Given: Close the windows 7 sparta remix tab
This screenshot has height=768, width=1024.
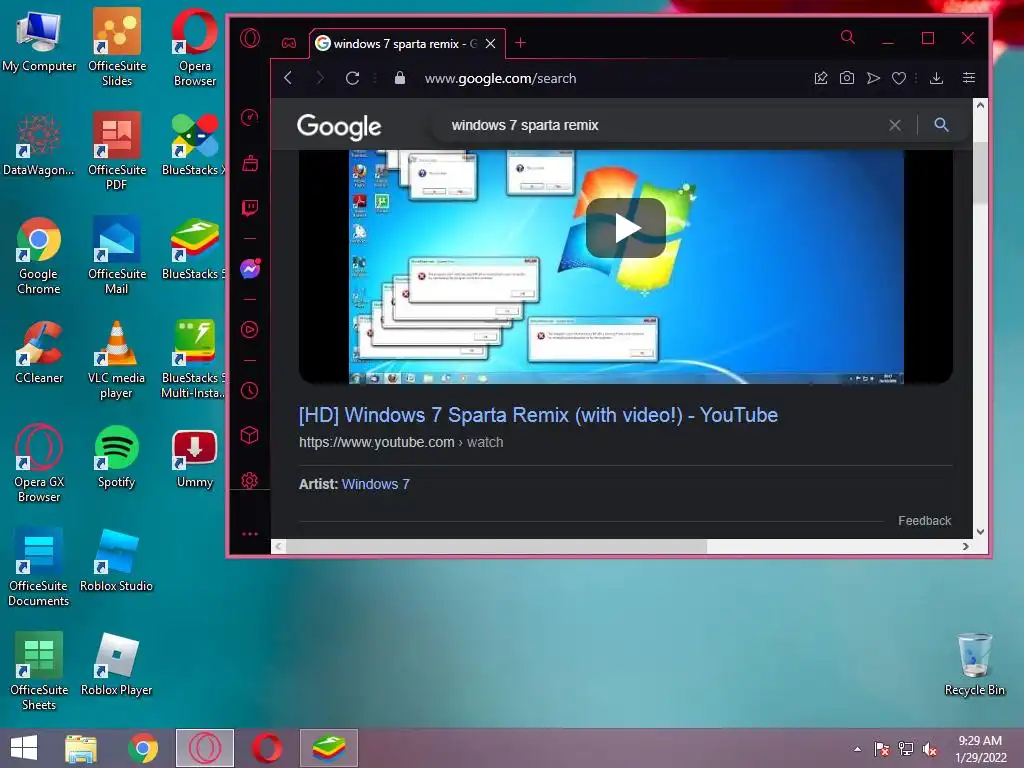Looking at the screenshot, I should click(x=490, y=44).
